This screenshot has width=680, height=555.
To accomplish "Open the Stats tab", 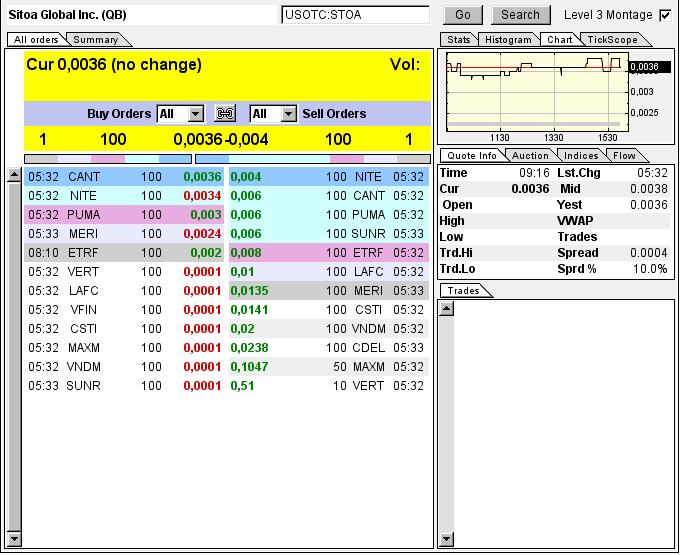I will [459, 39].
